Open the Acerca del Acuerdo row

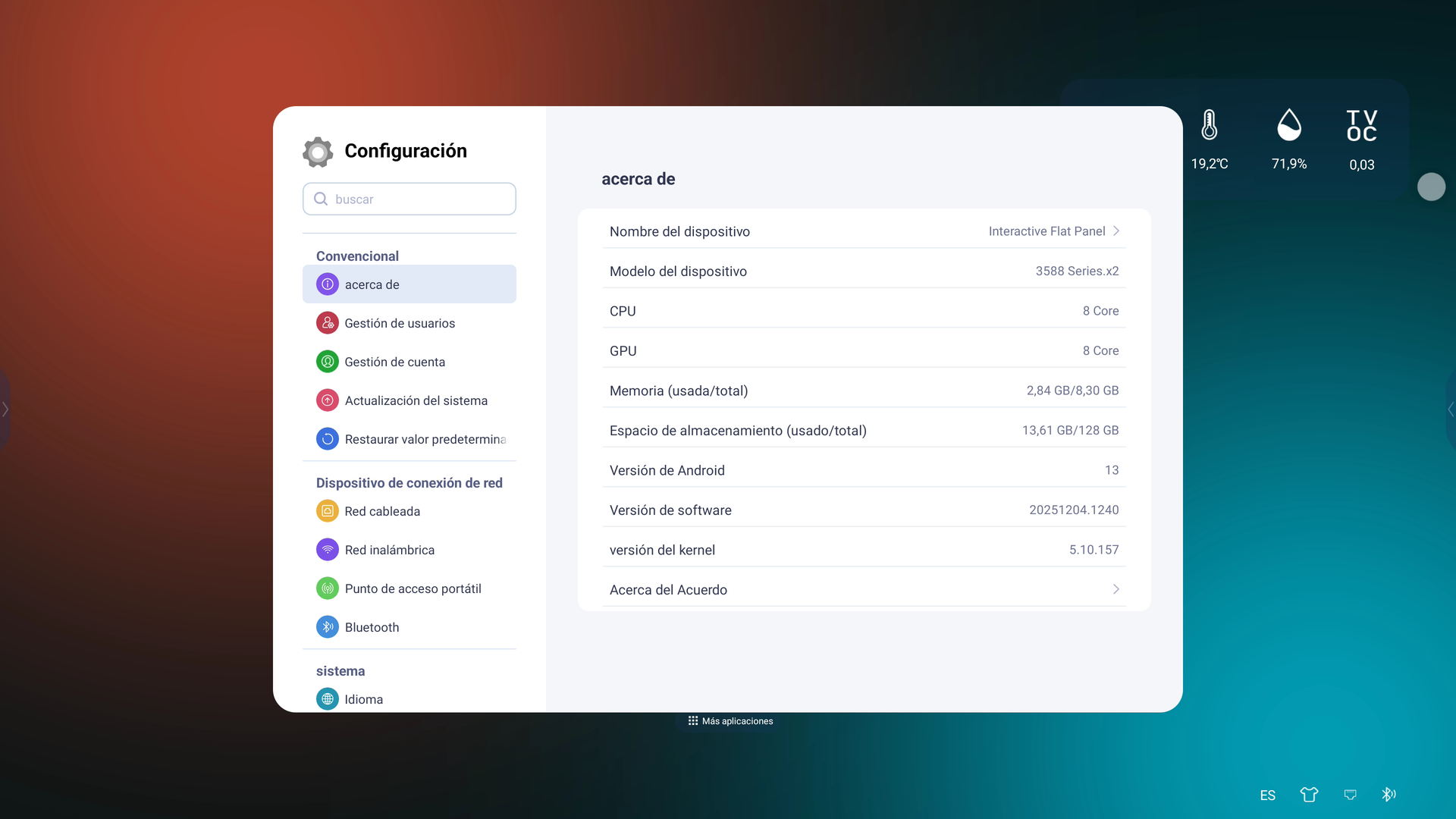864,589
